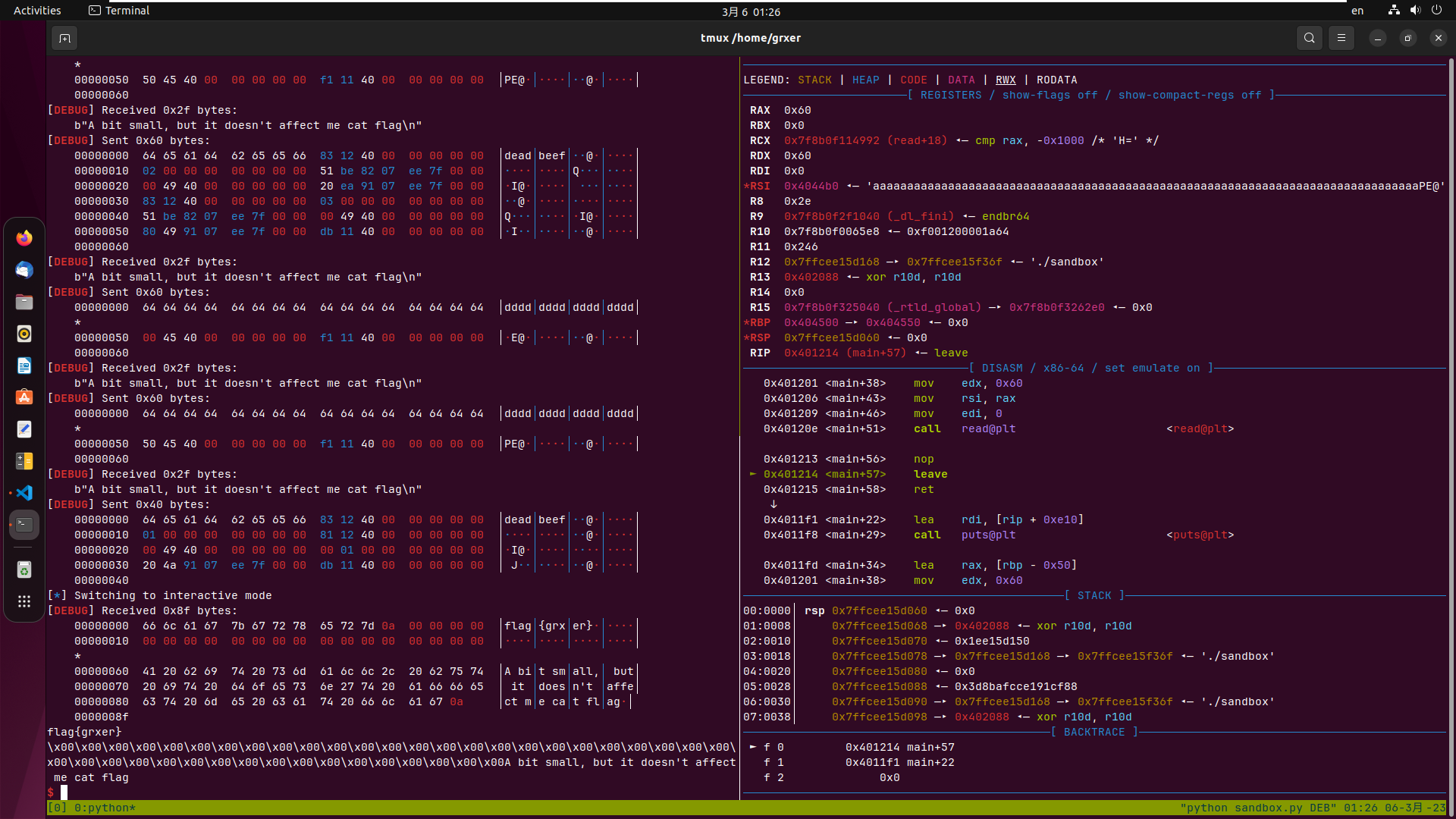Open the clock and calendar panel
Screen dimensions: 1456x819
pyautogui.click(x=751, y=11)
